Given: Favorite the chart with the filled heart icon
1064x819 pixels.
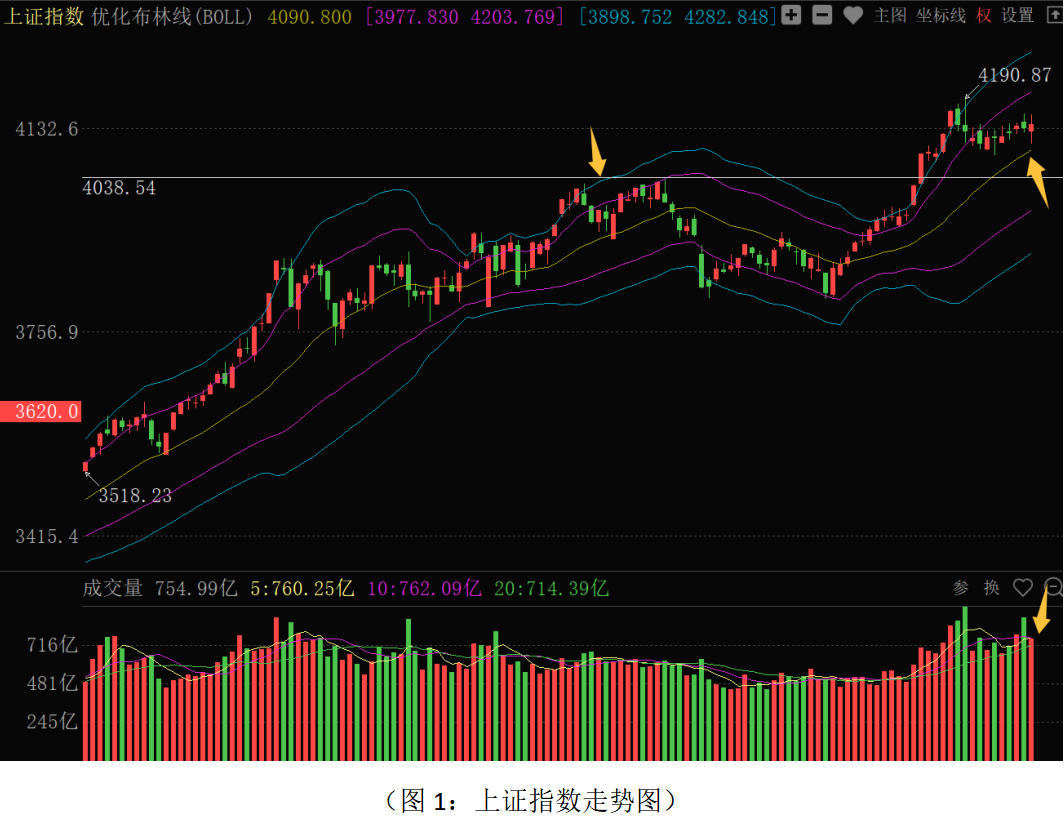Looking at the screenshot, I should (x=852, y=15).
